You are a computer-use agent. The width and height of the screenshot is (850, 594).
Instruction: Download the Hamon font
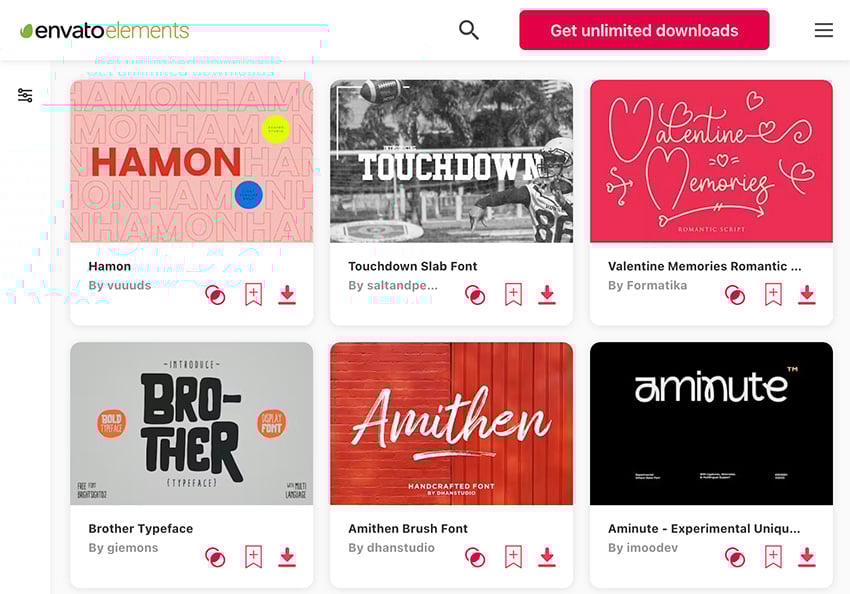tap(287, 294)
